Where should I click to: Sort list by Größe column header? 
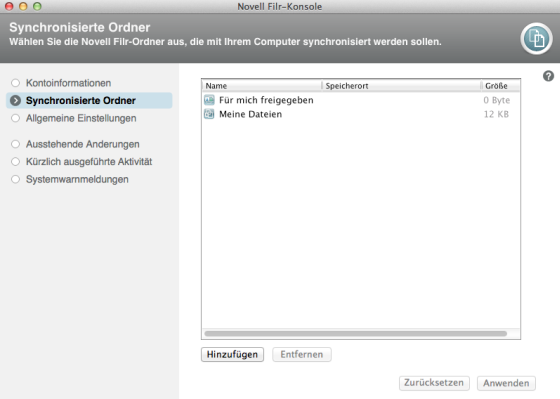[501, 86]
